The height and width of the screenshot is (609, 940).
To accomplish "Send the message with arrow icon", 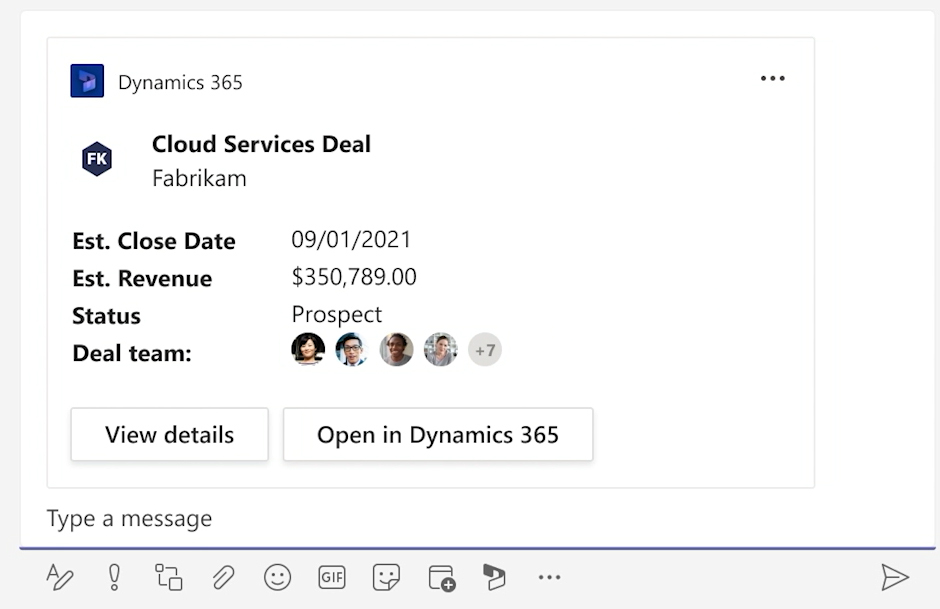I will pyautogui.click(x=894, y=577).
